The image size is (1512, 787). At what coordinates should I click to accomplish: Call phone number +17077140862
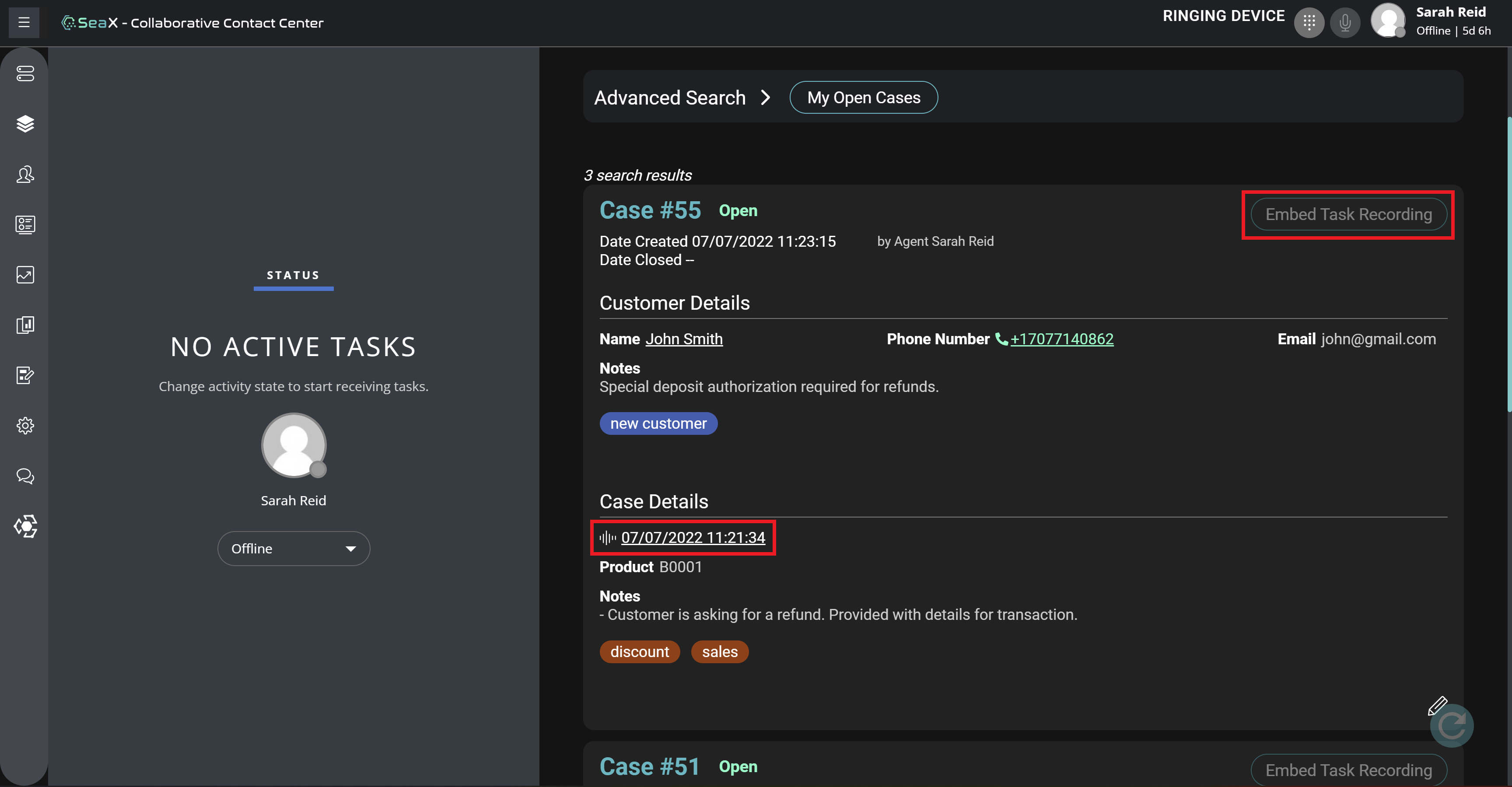1061,339
